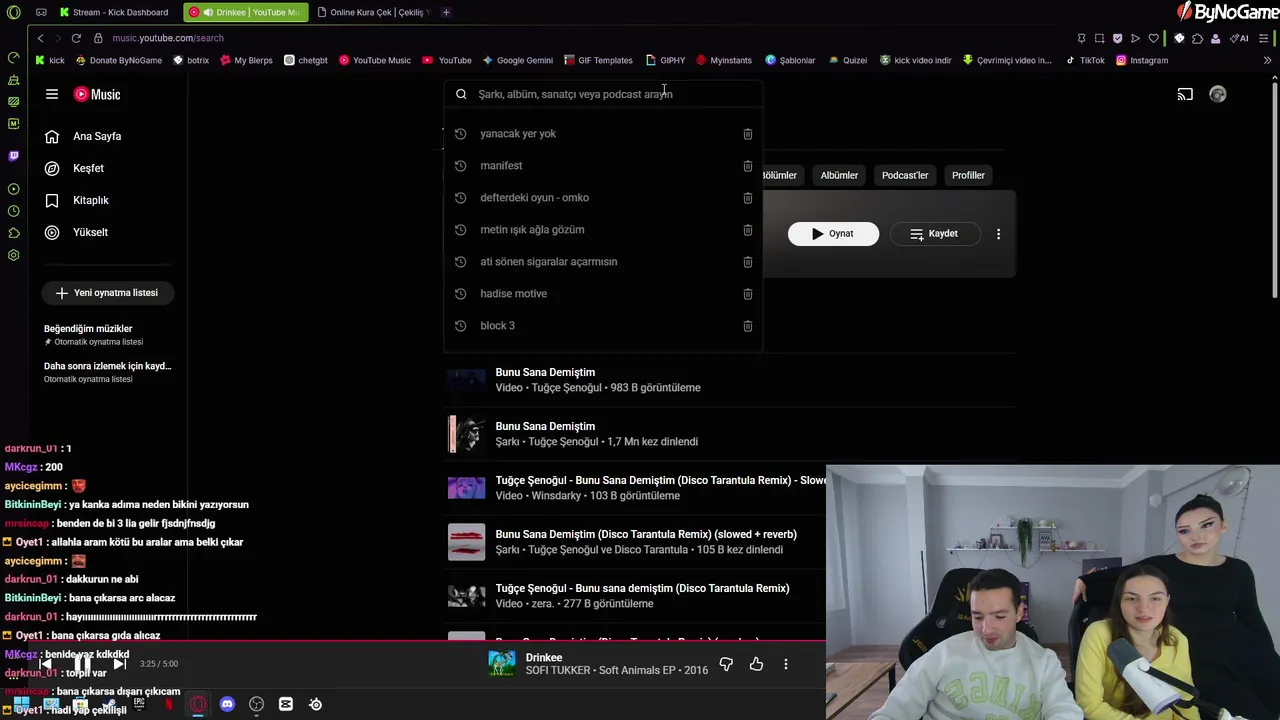Screen dimensions: 1280x720
Task: Skip to the next track
Action: click(119, 664)
